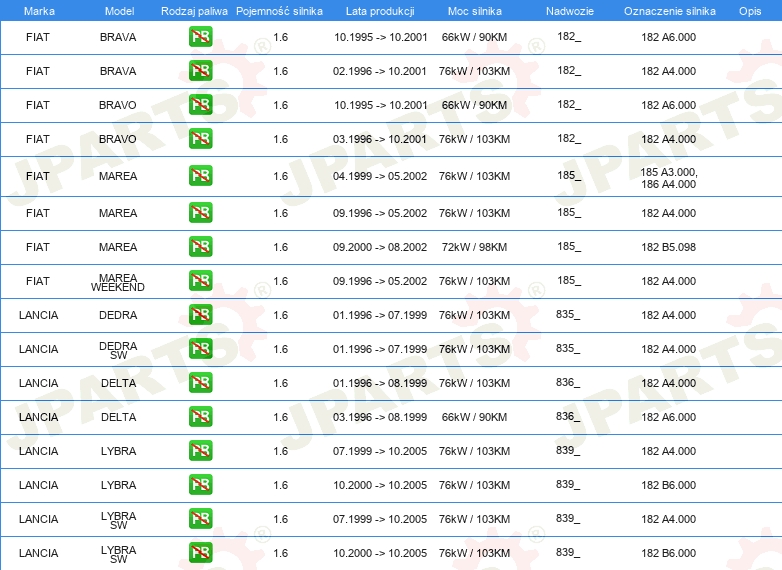Click BRAVA model in the 02.1996 row
The width and height of the screenshot is (782, 570).
tap(118, 71)
